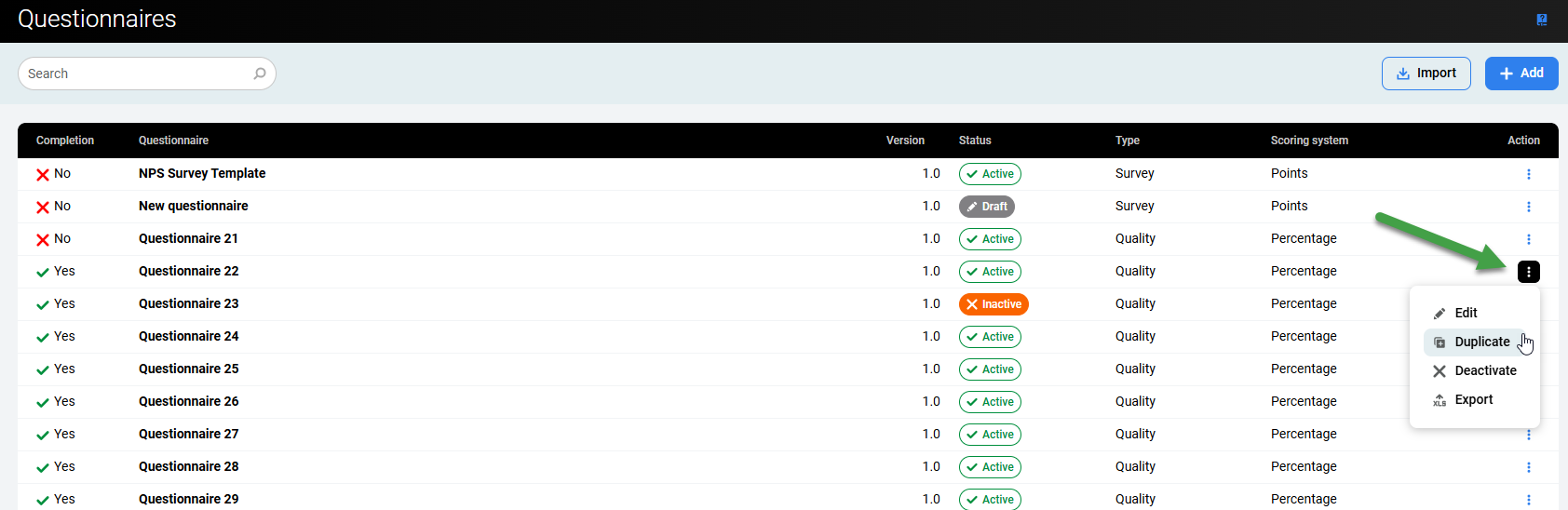Choose Export to XLS in the menu
1568x510 pixels.
[1473, 400]
